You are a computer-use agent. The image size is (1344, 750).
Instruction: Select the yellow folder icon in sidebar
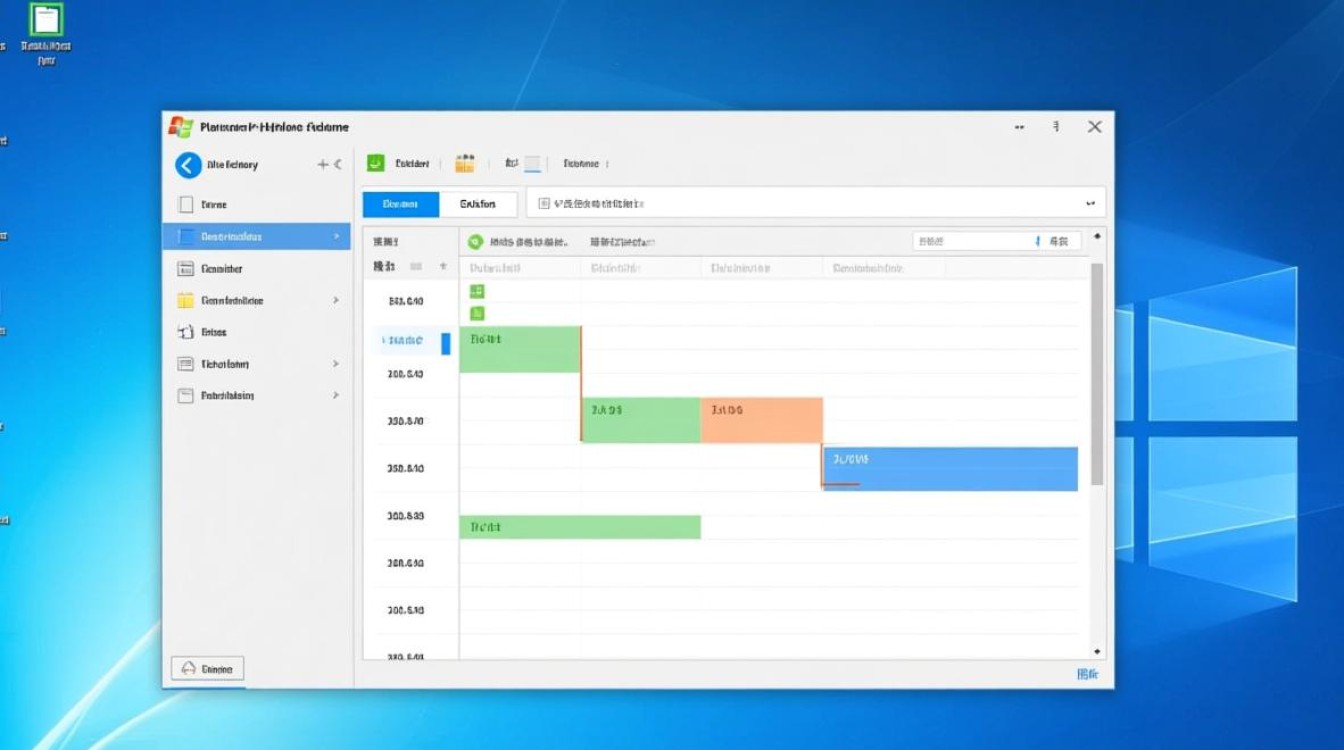pos(184,300)
